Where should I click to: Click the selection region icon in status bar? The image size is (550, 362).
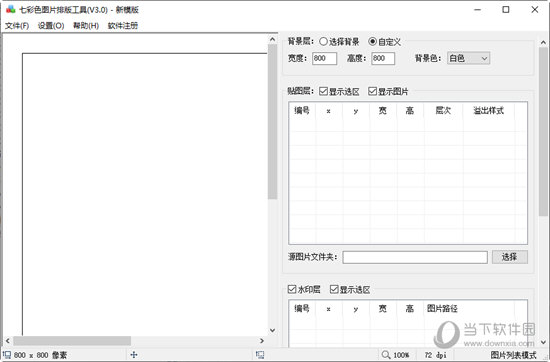click(260, 355)
